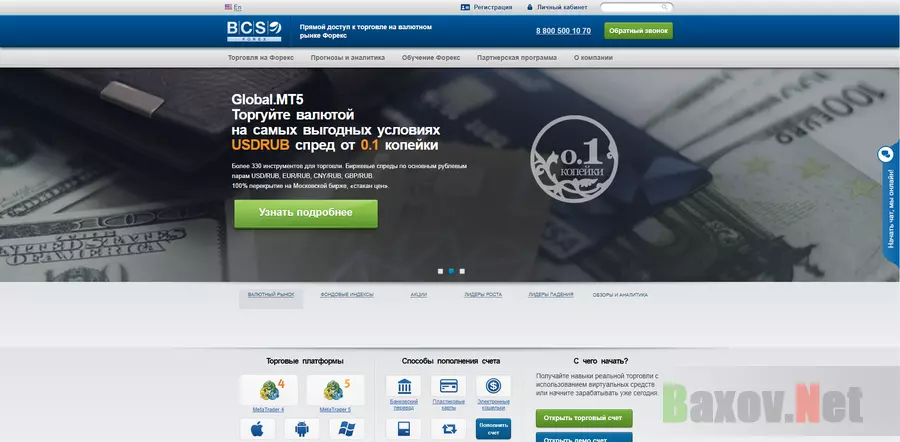Click the Обратный звонок button
Screen dimensions: 900x442
point(638,31)
